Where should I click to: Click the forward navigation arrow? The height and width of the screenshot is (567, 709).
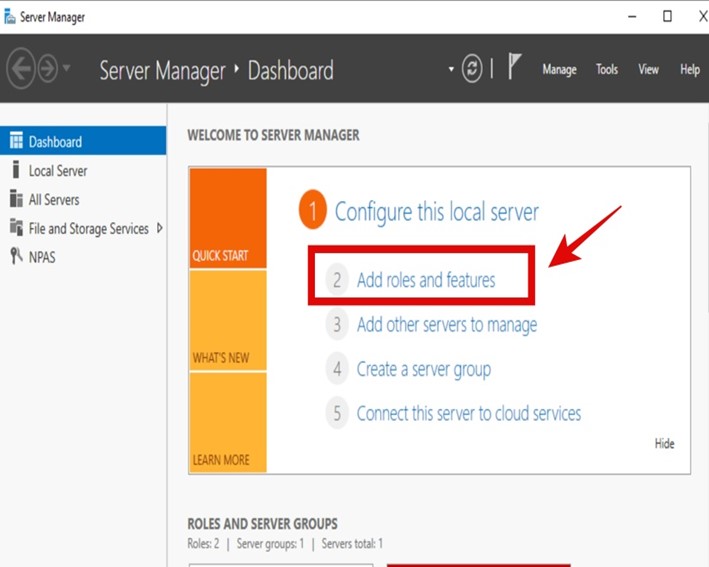47,69
